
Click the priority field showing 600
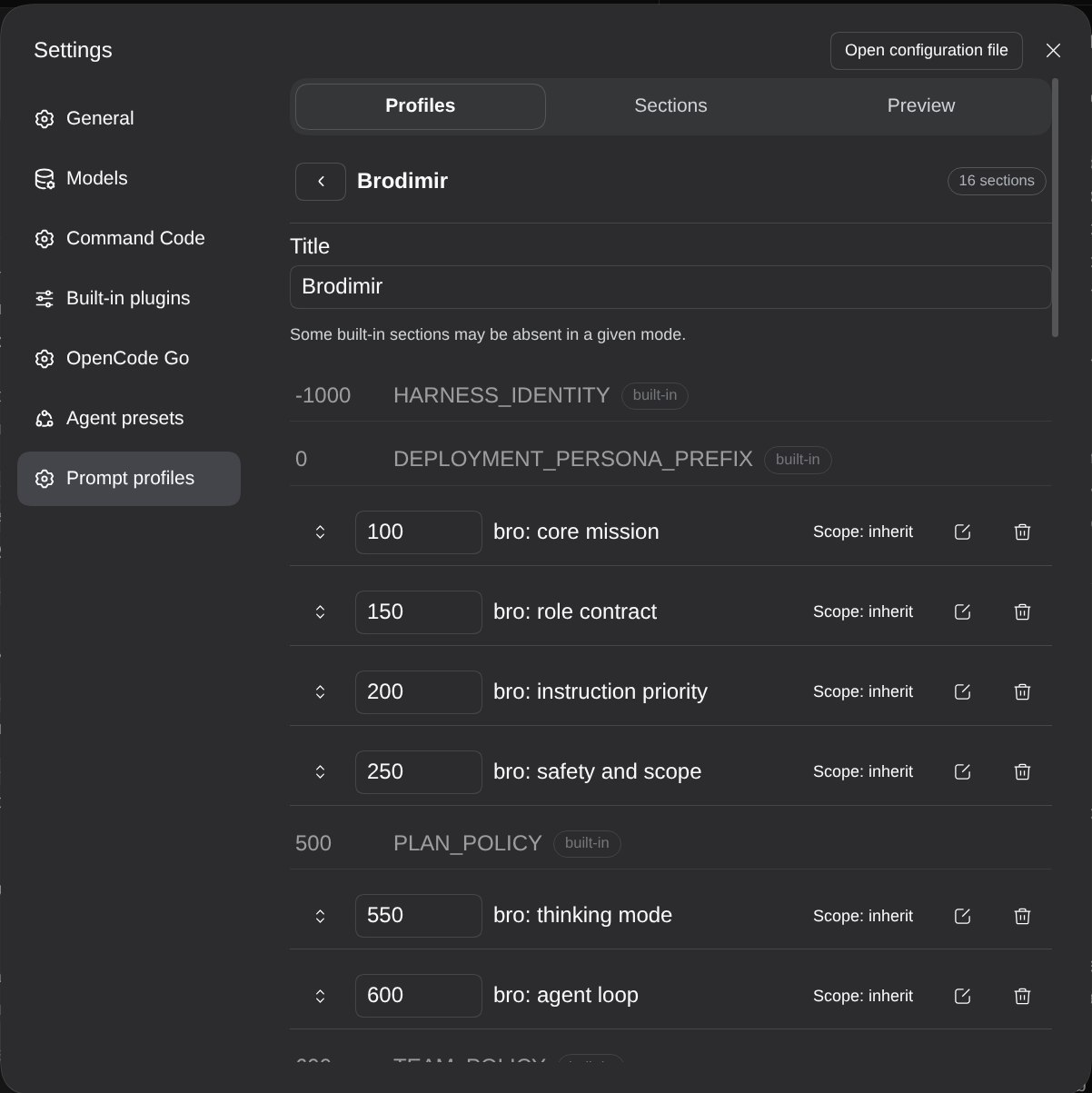419,996
